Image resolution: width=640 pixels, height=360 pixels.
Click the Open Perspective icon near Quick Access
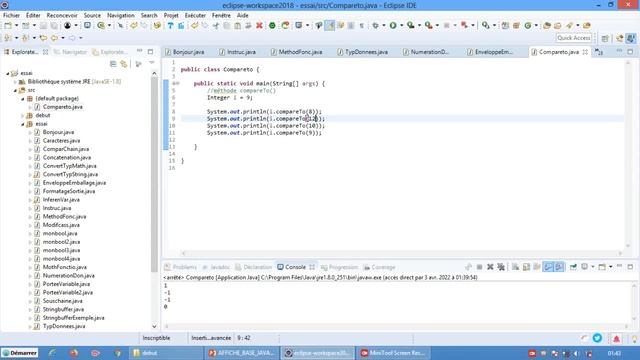[605, 38]
